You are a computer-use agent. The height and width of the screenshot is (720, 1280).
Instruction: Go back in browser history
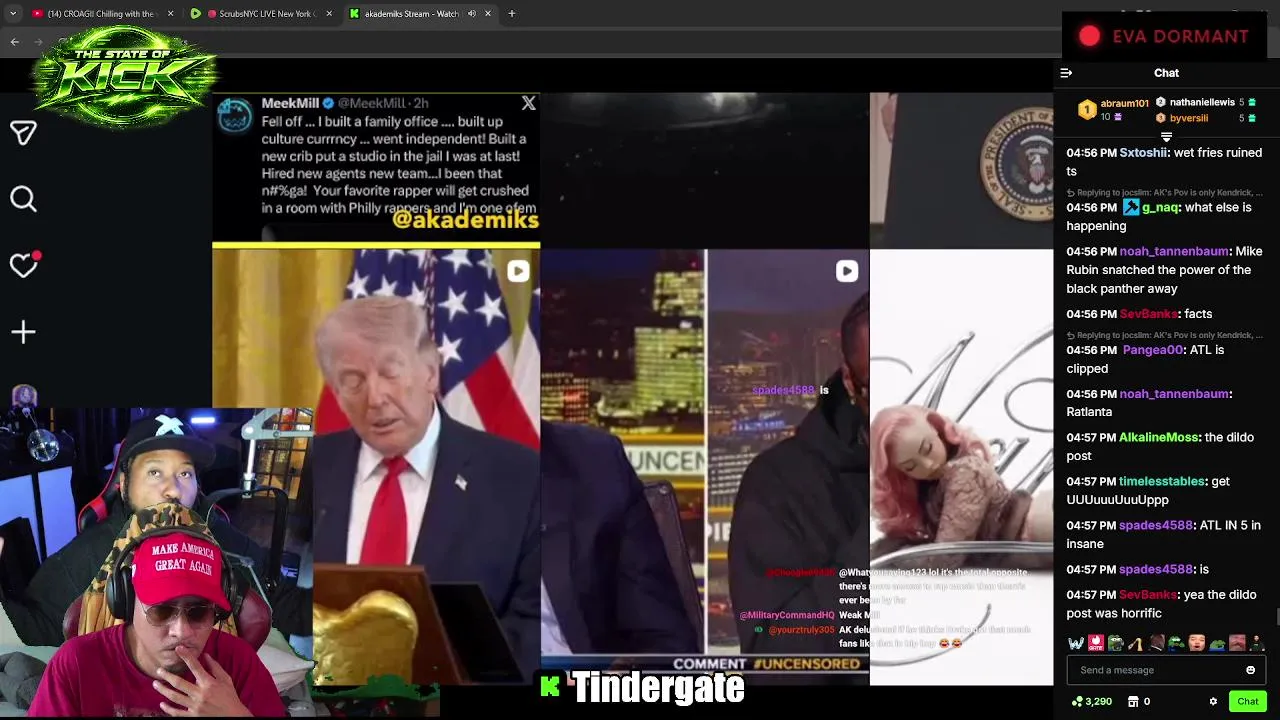click(x=14, y=41)
